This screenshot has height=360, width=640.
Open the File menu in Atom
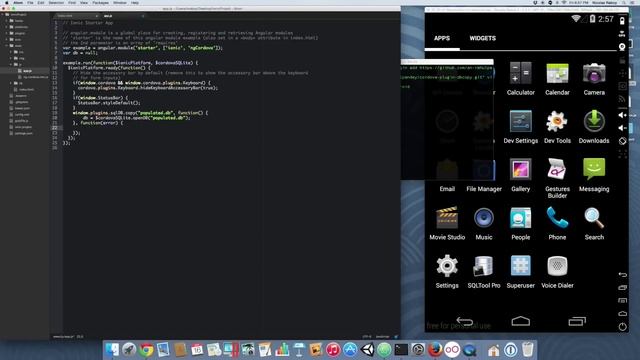point(30,3)
